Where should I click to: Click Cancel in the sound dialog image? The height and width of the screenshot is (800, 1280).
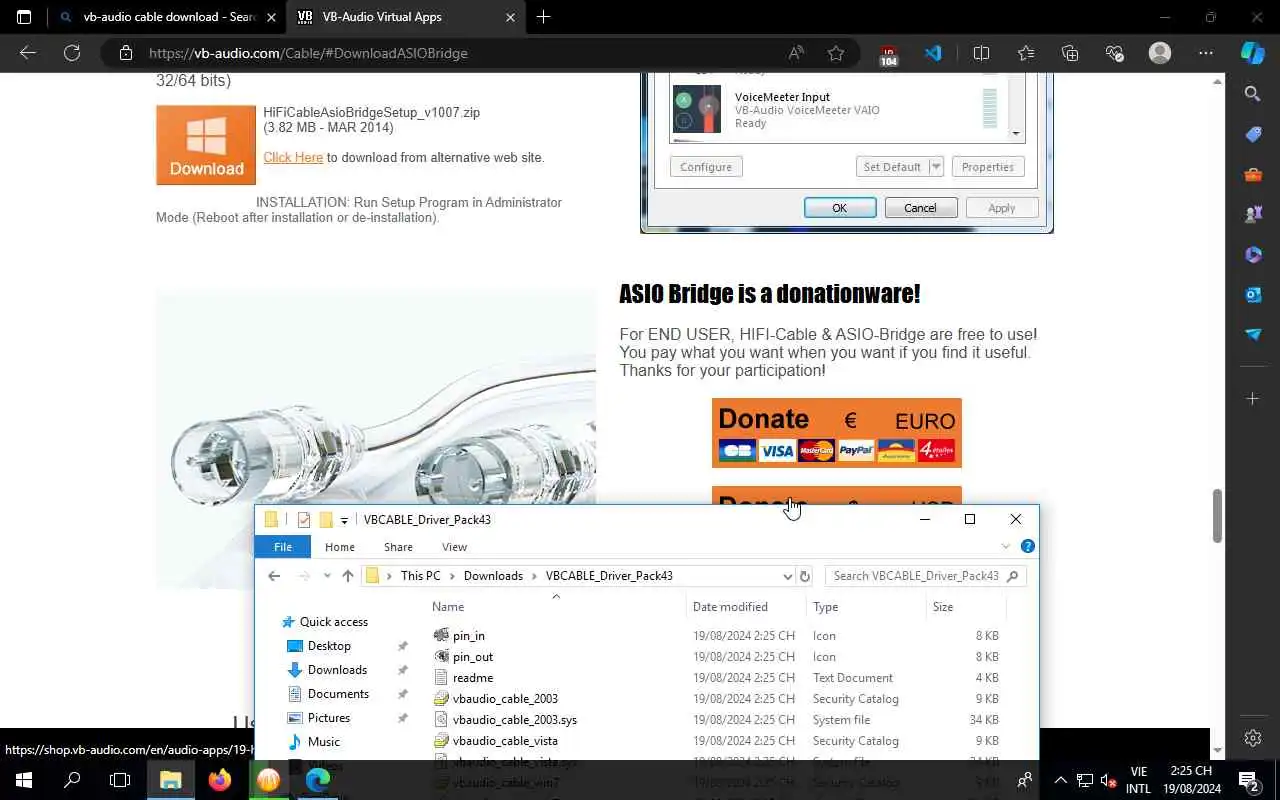(920, 208)
